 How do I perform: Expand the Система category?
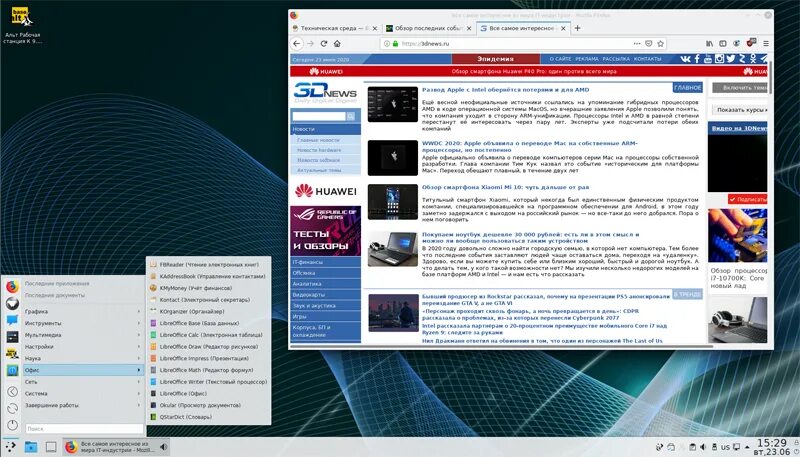coord(83,393)
